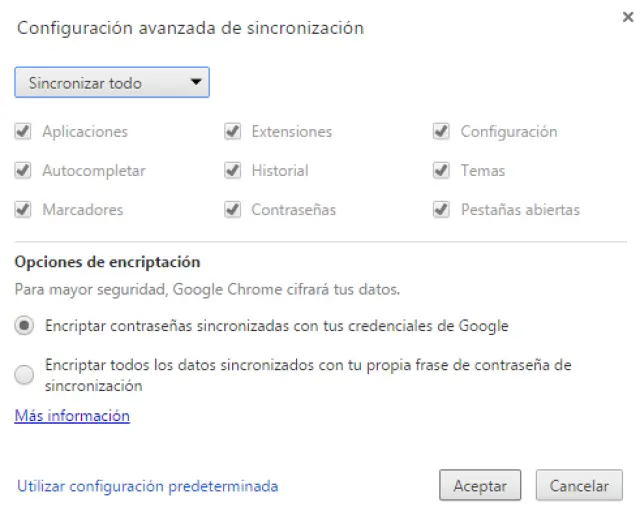The height and width of the screenshot is (511, 640).
Task: Open the Más información link
Action: 72,415
